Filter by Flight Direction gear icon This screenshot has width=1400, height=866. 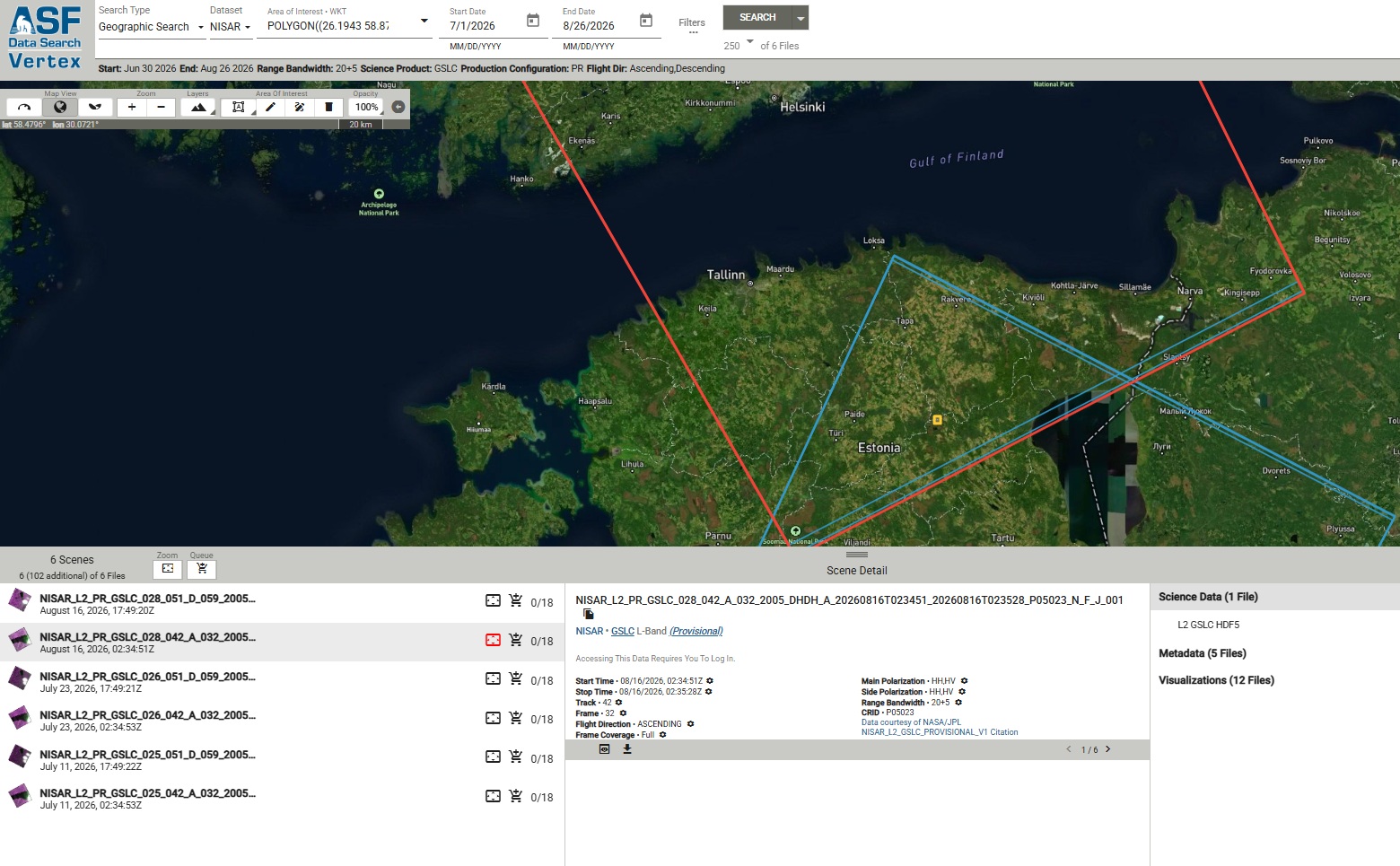click(x=690, y=724)
